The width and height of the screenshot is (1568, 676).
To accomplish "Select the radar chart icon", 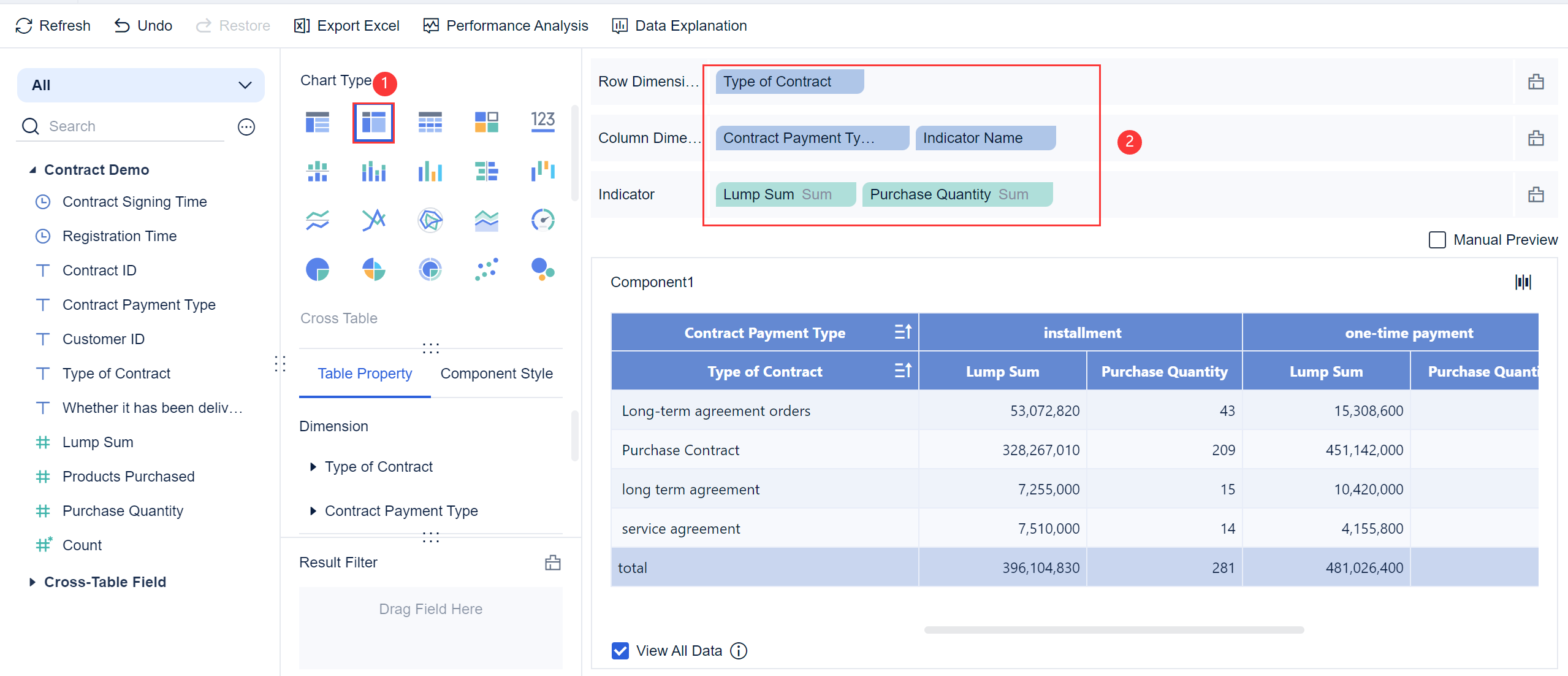I will [x=430, y=220].
